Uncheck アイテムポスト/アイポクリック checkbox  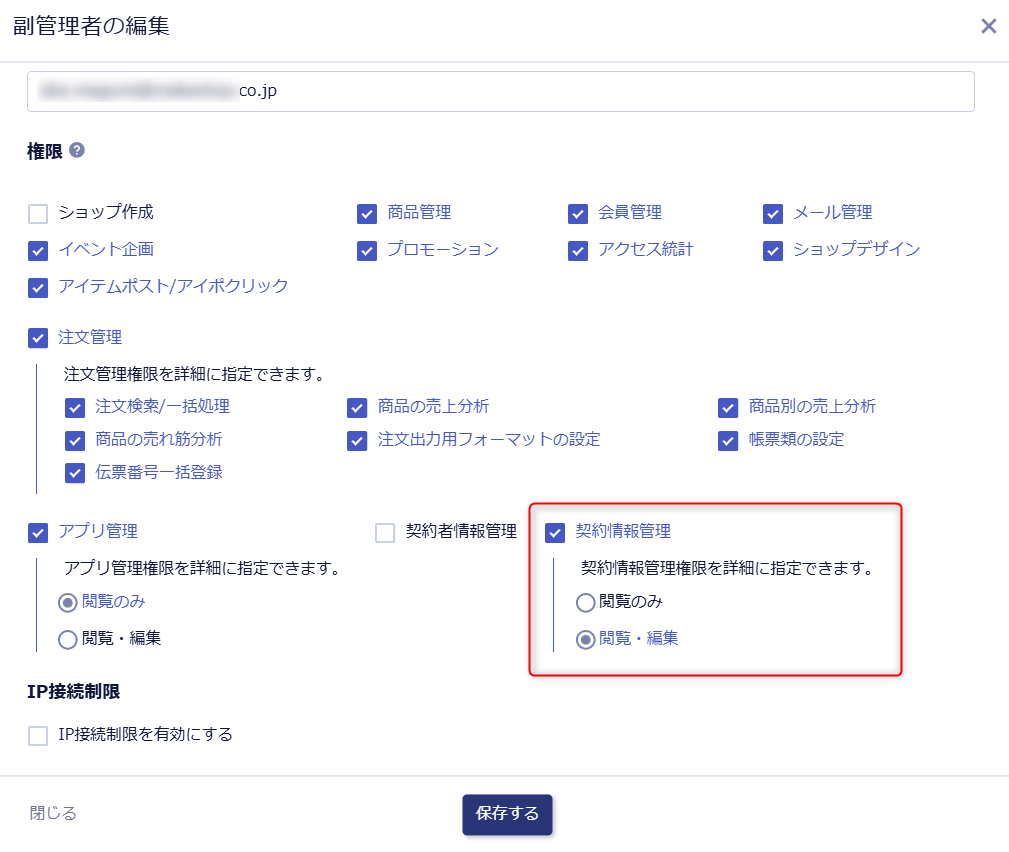pyautogui.click(x=38, y=288)
